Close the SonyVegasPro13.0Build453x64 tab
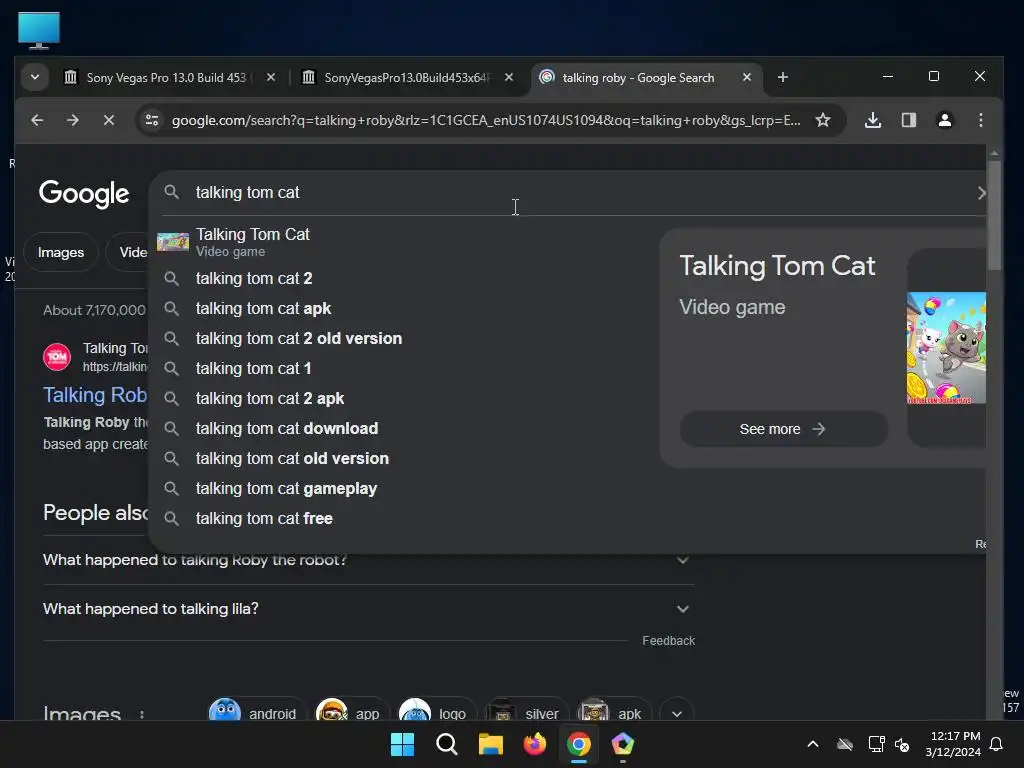Viewport: 1024px width, 768px height. point(509,77)
